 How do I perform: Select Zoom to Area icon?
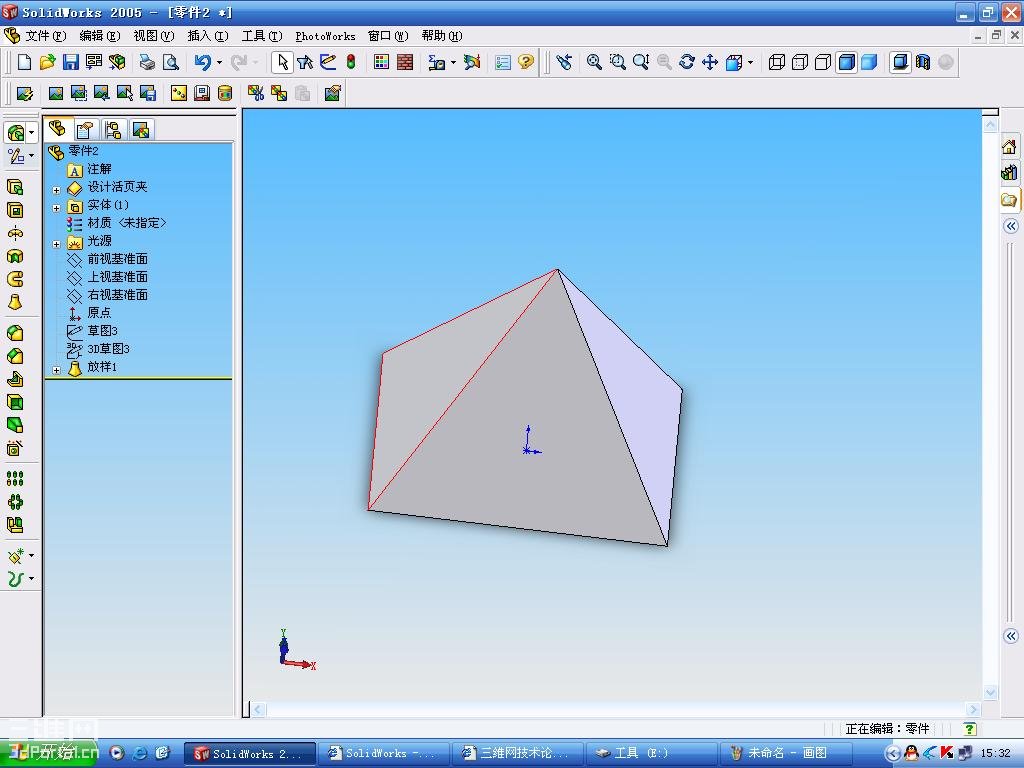pos(617,62)
